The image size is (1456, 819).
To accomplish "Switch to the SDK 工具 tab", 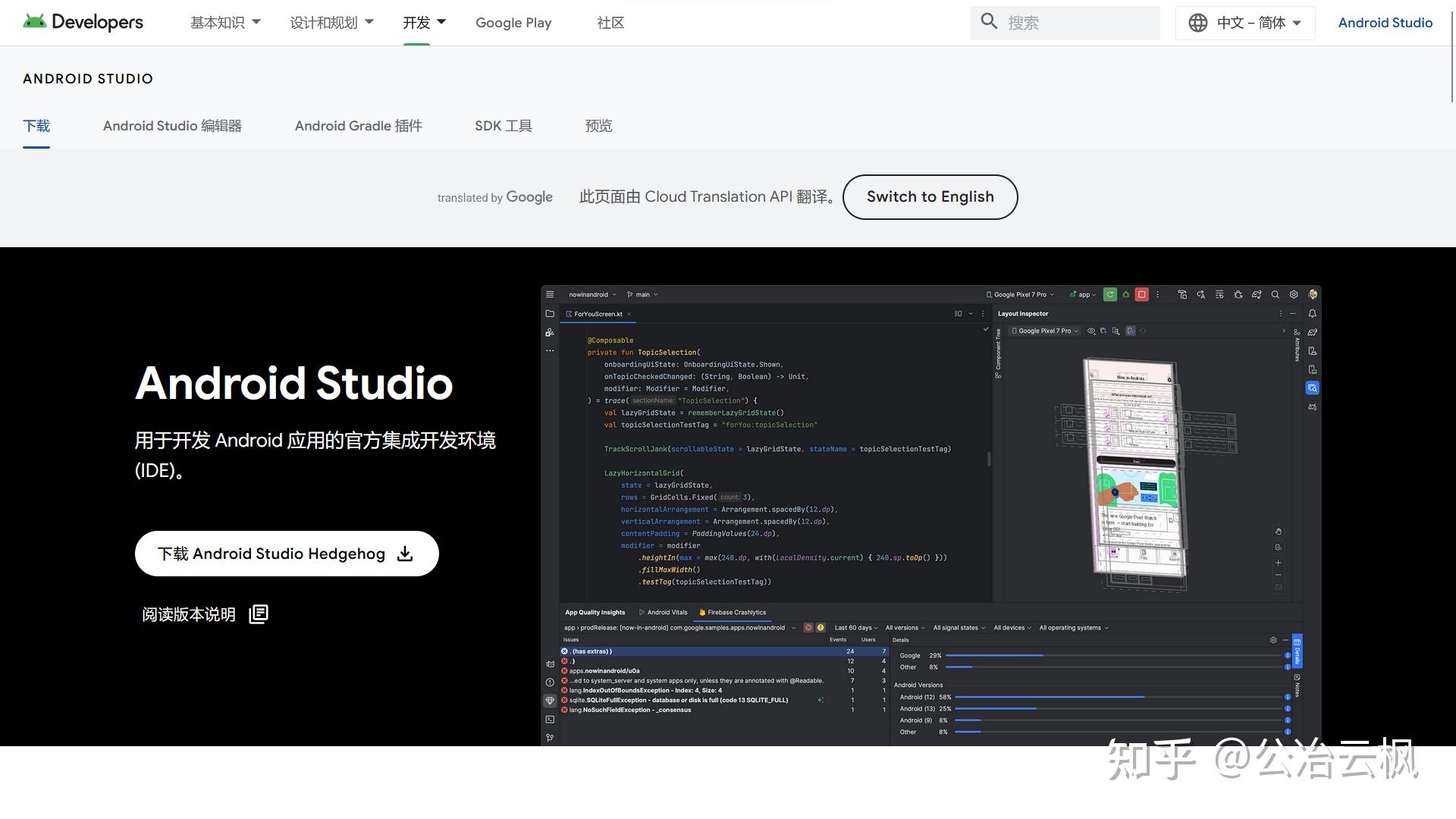I will [x=503, y=126].
